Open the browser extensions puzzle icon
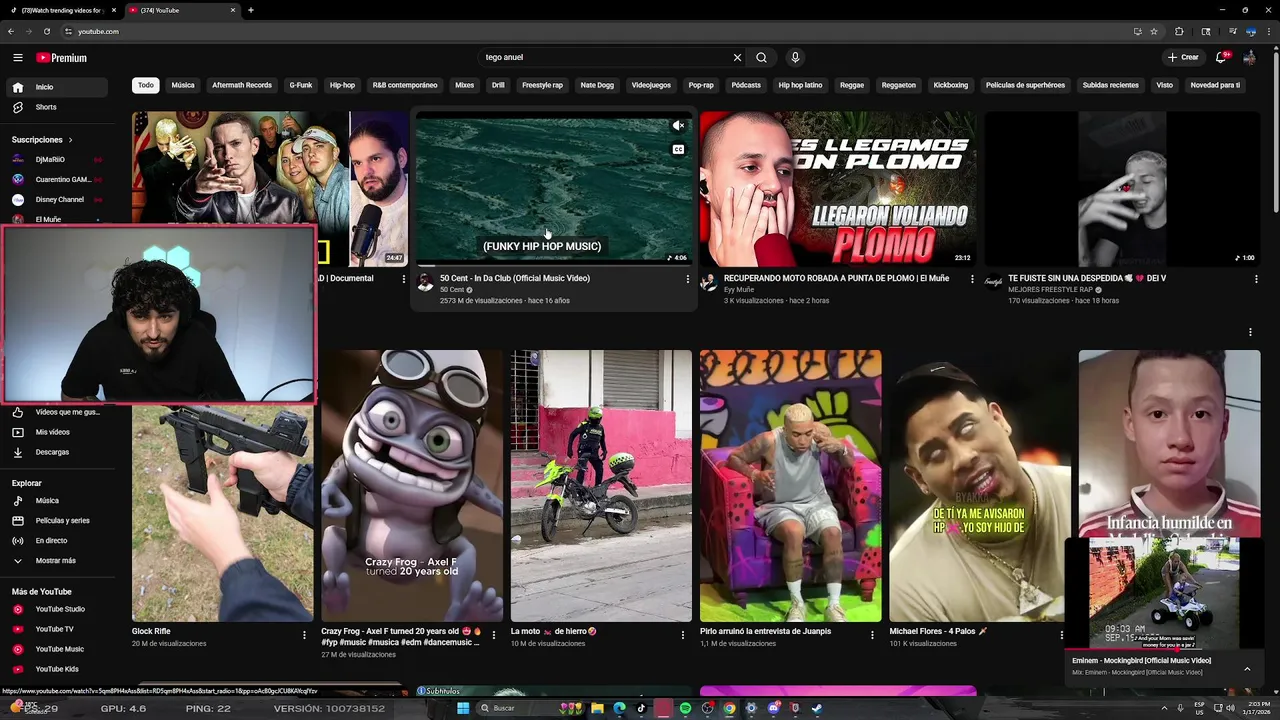Screen dimensions: 1280x720 coord(1179,31)
